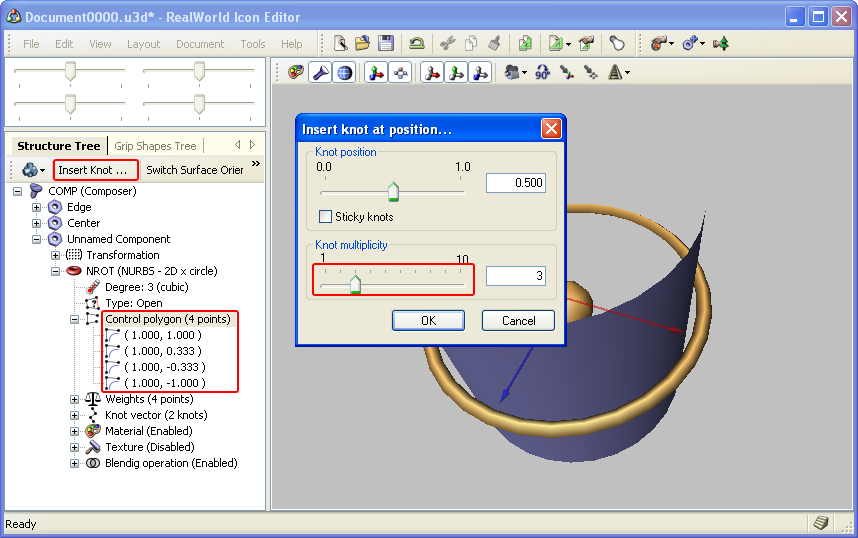858x538 pixels.
Task: Click the Knot position slider thumb
Action: click(x=393, y=192)
